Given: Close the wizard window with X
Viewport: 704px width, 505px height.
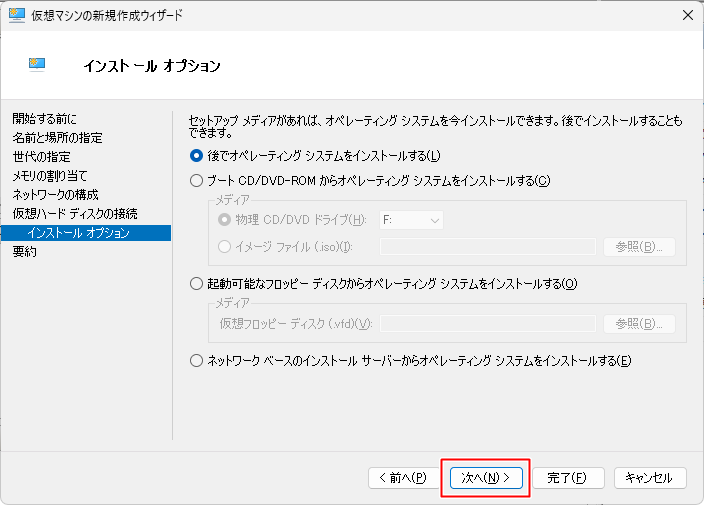Looking at the screenshot, I should 687,15.
